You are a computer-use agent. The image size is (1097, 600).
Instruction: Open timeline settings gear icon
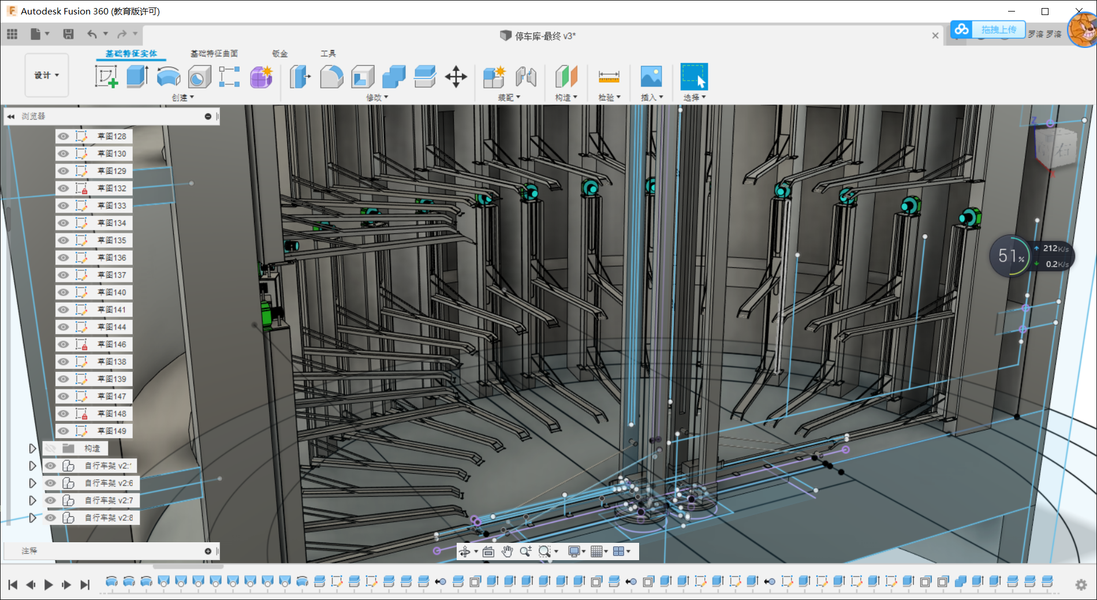pyautogui.click(x=1081, y=584)
